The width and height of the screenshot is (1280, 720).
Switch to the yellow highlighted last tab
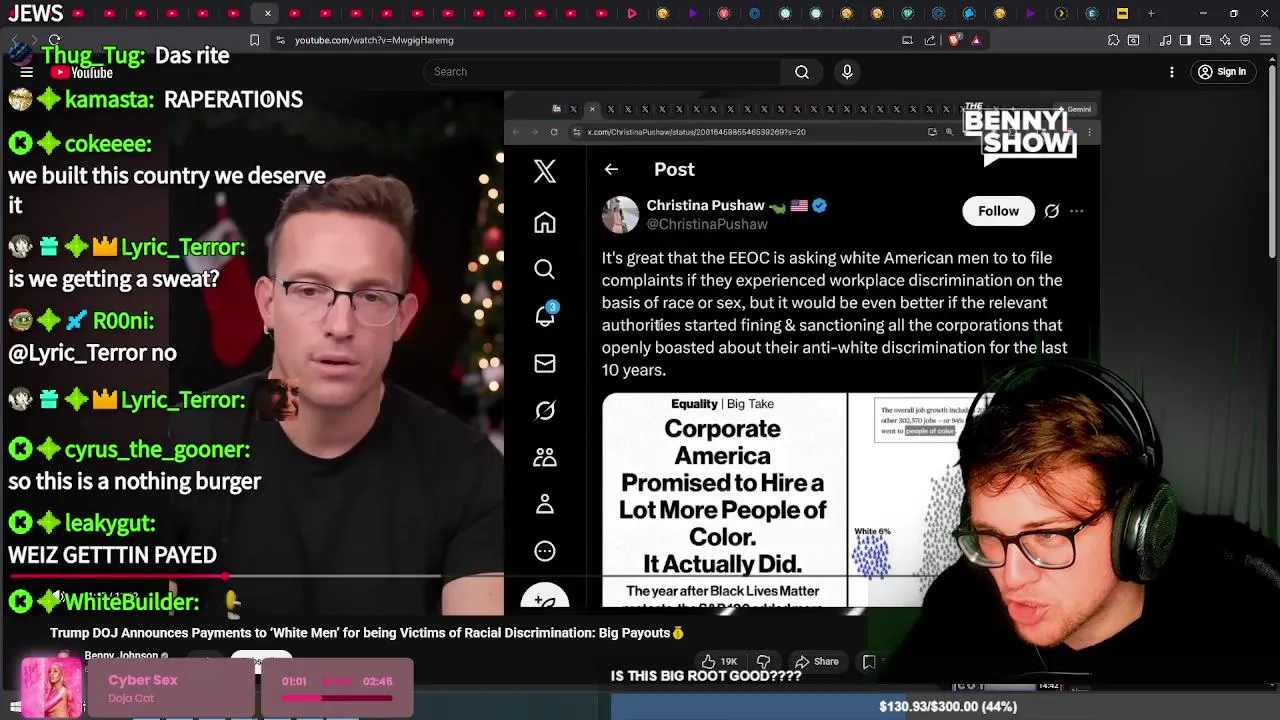pyautogui.click(x=1122, y=13)
